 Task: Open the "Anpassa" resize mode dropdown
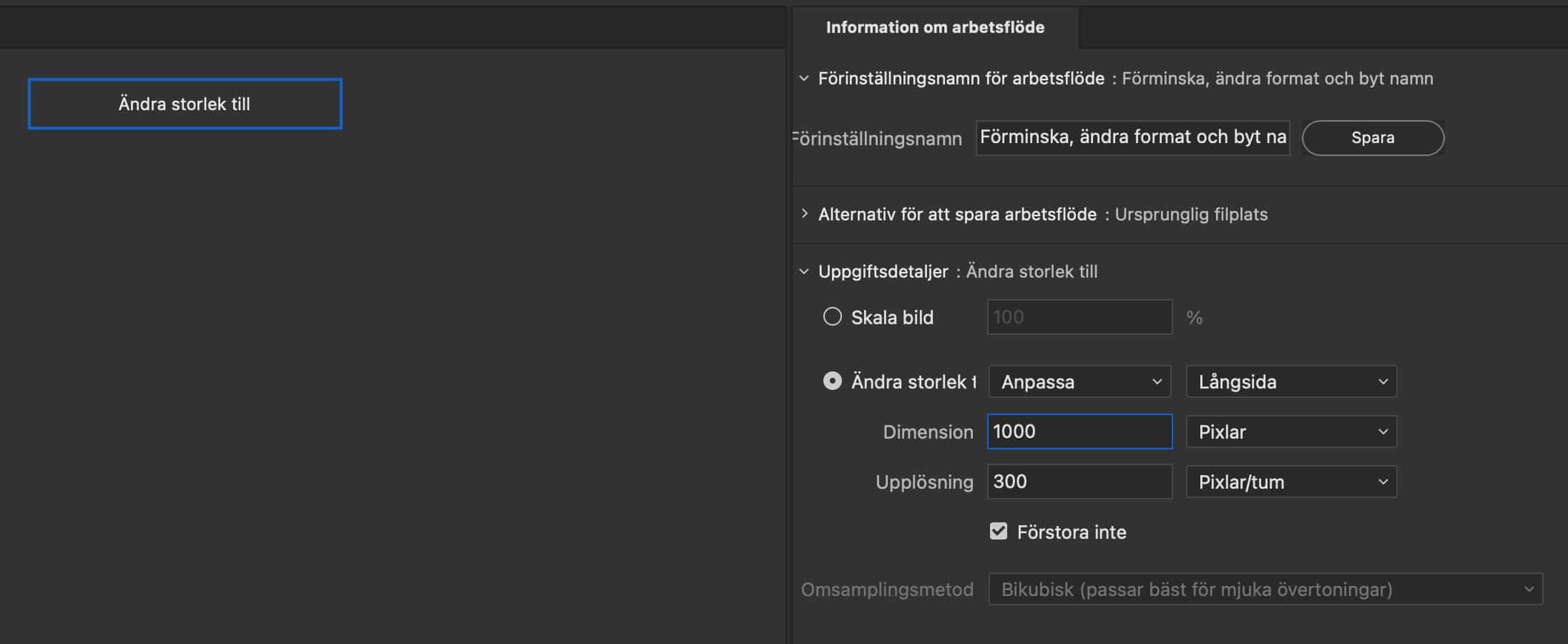(1079, 381)
